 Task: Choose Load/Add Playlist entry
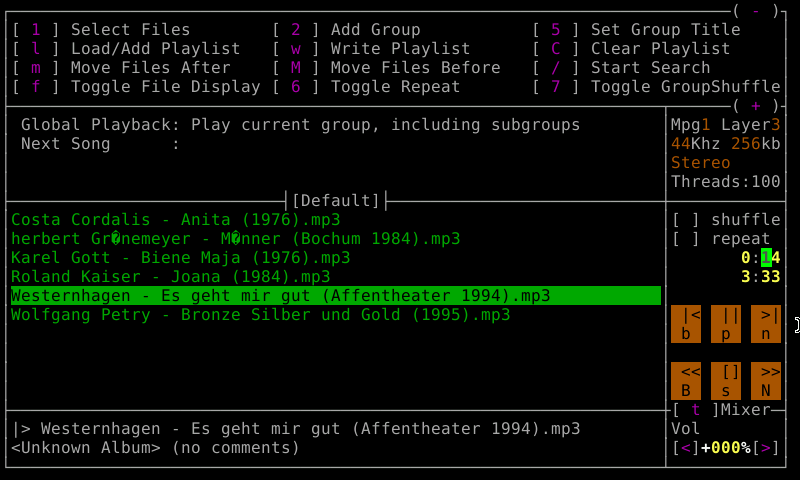[126, 48]
